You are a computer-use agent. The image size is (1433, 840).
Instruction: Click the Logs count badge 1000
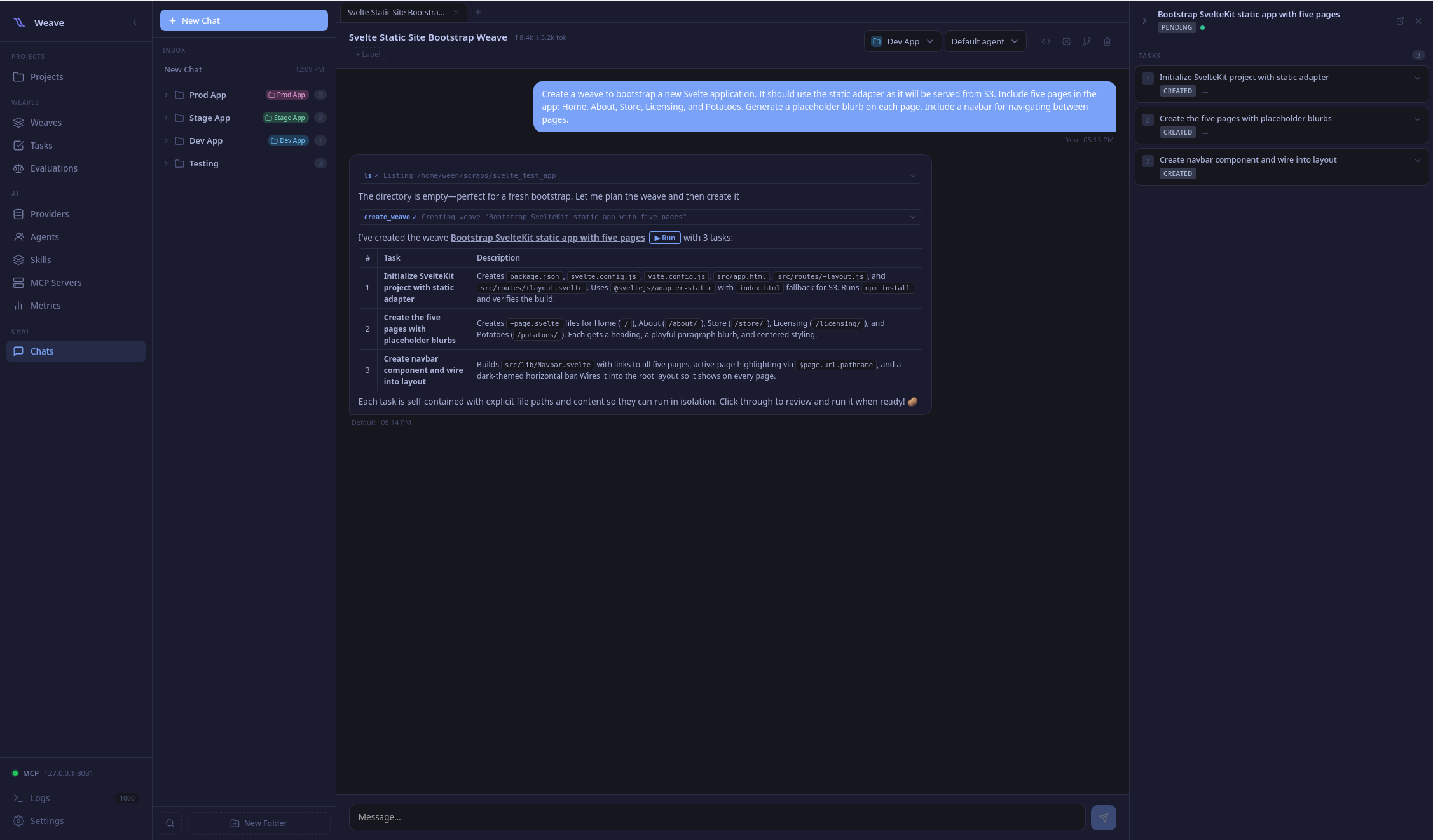(127, 798)
